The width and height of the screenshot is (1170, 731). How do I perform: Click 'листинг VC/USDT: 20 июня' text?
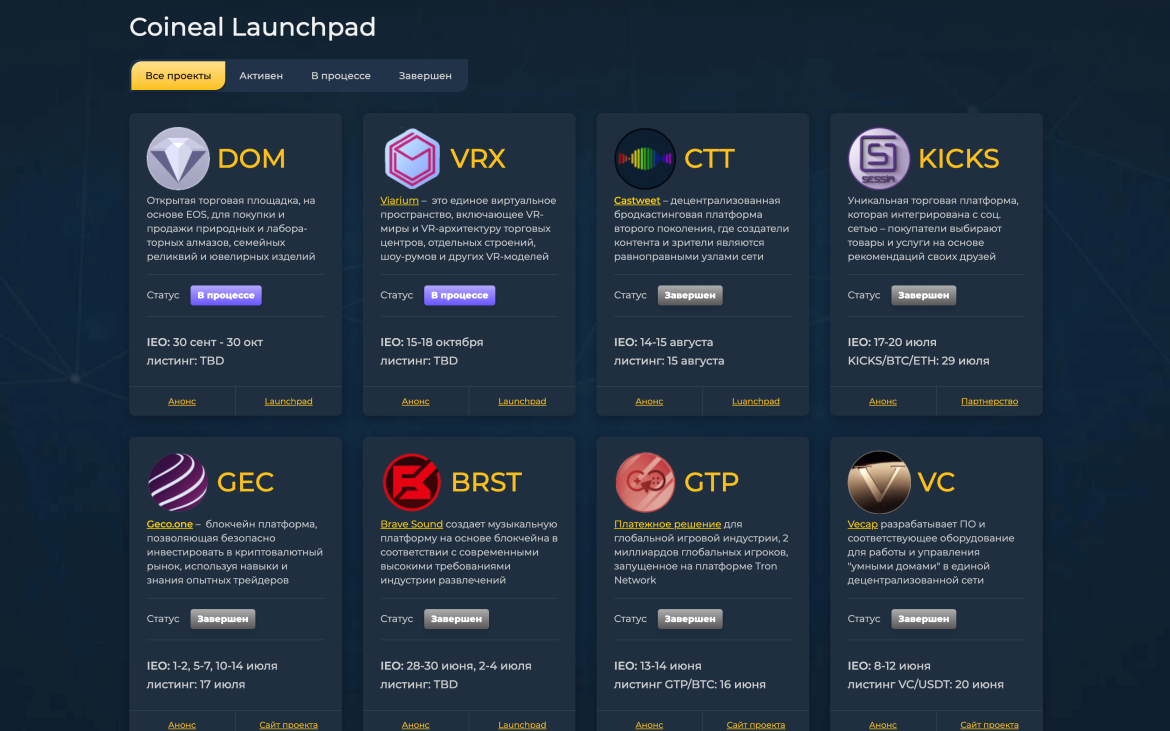(925, 685)
